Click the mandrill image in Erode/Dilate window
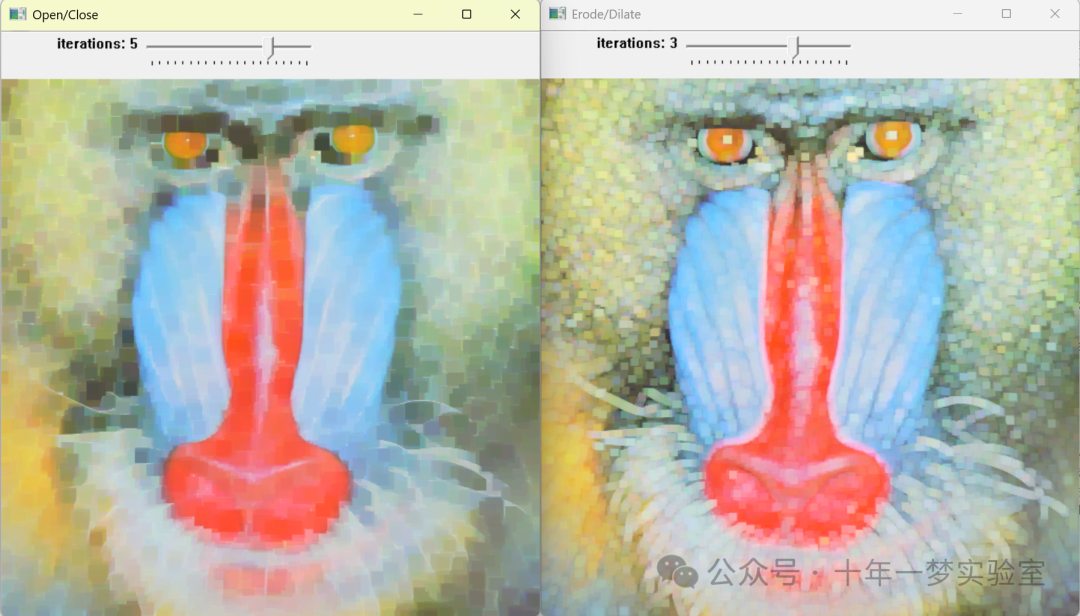 [810, 347]
